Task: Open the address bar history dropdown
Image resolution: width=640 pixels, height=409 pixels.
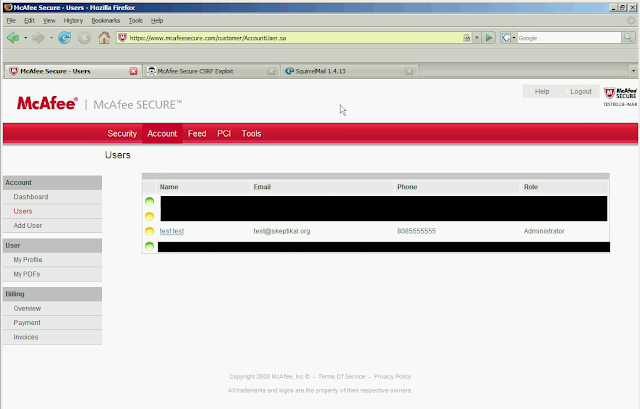Action: click(x=477, y=38)
